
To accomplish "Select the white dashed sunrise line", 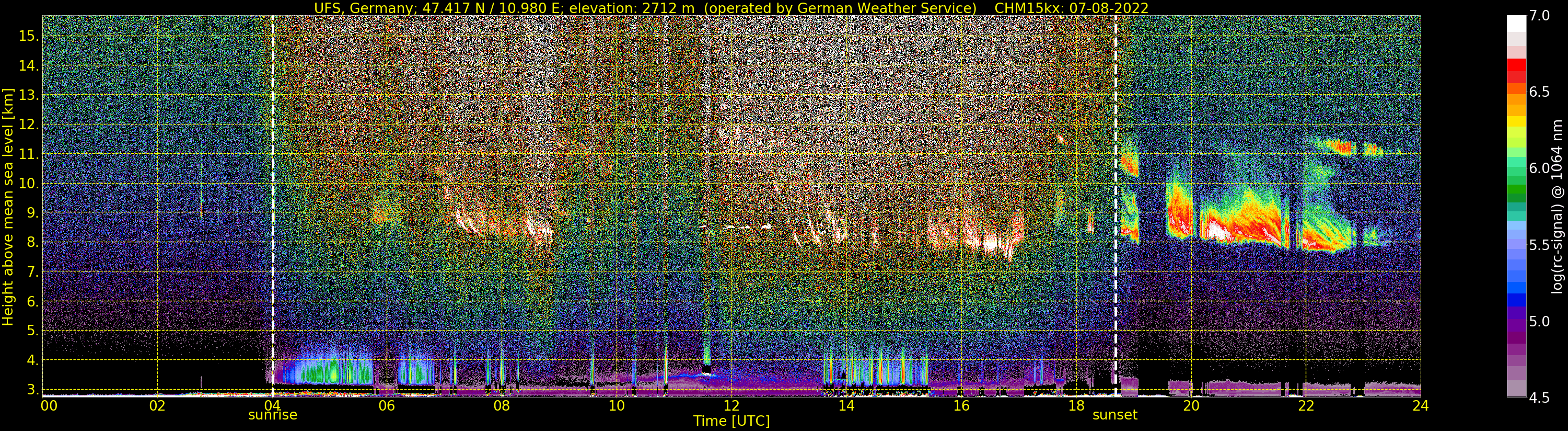I will pos(273,206).
